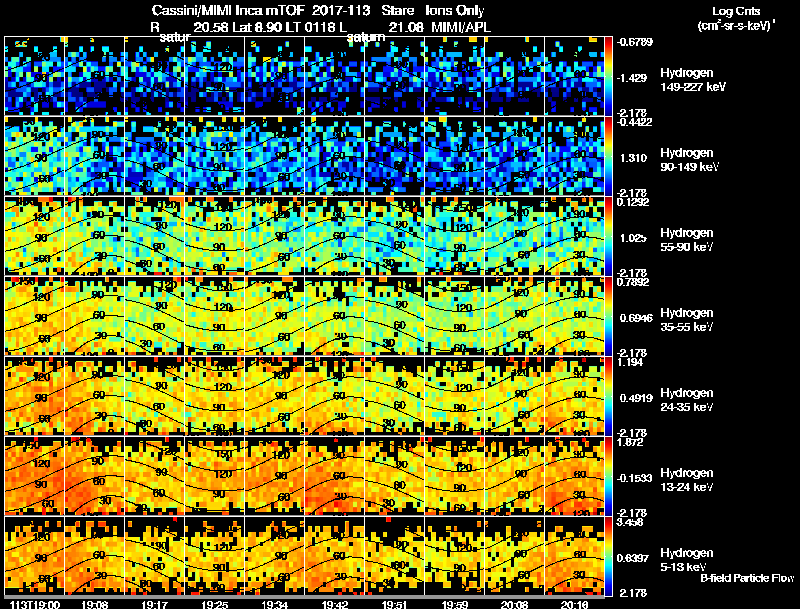Select the 19:59 panel in the 90-149 keV row
The width and height of the screenshot is (800, 609).
click(455, 156)
